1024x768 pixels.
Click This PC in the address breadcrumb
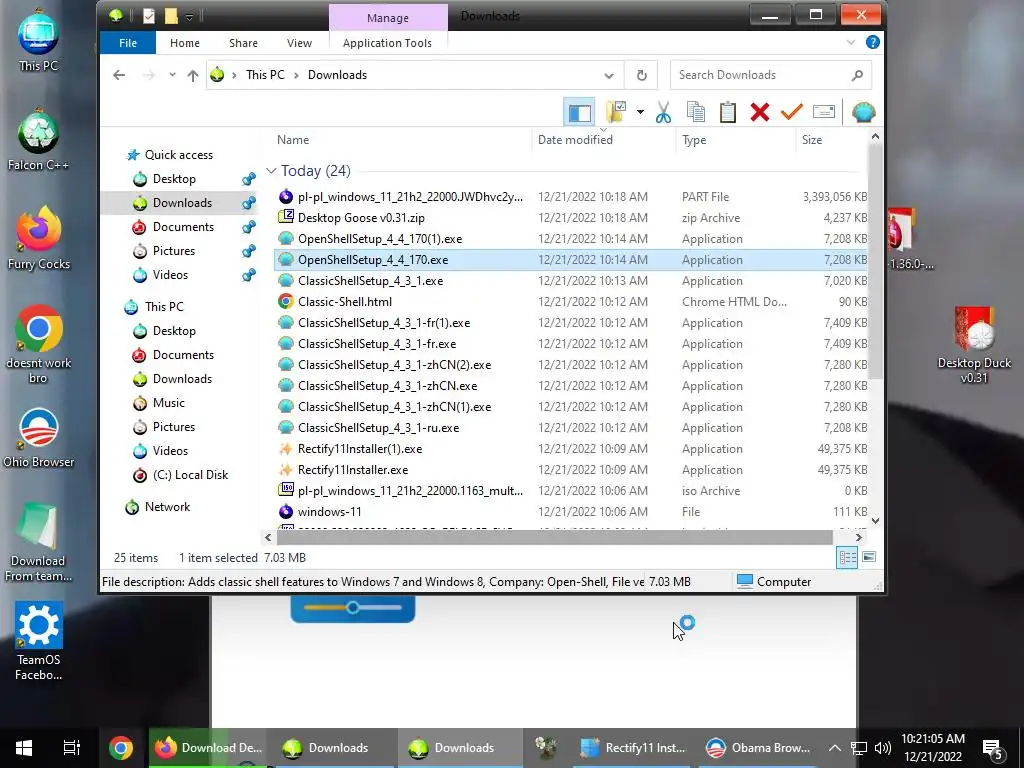click(x=265, y=75)
